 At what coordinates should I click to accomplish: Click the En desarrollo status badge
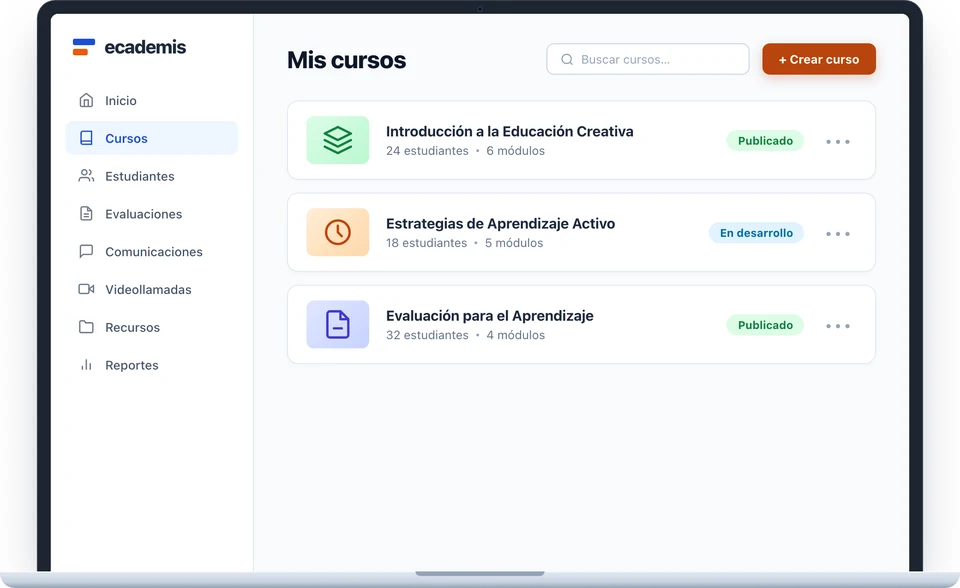[x=756, y=233]
